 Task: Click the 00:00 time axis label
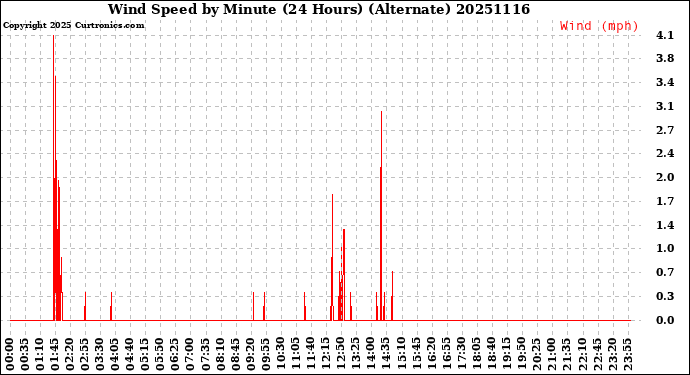(10, 355)
